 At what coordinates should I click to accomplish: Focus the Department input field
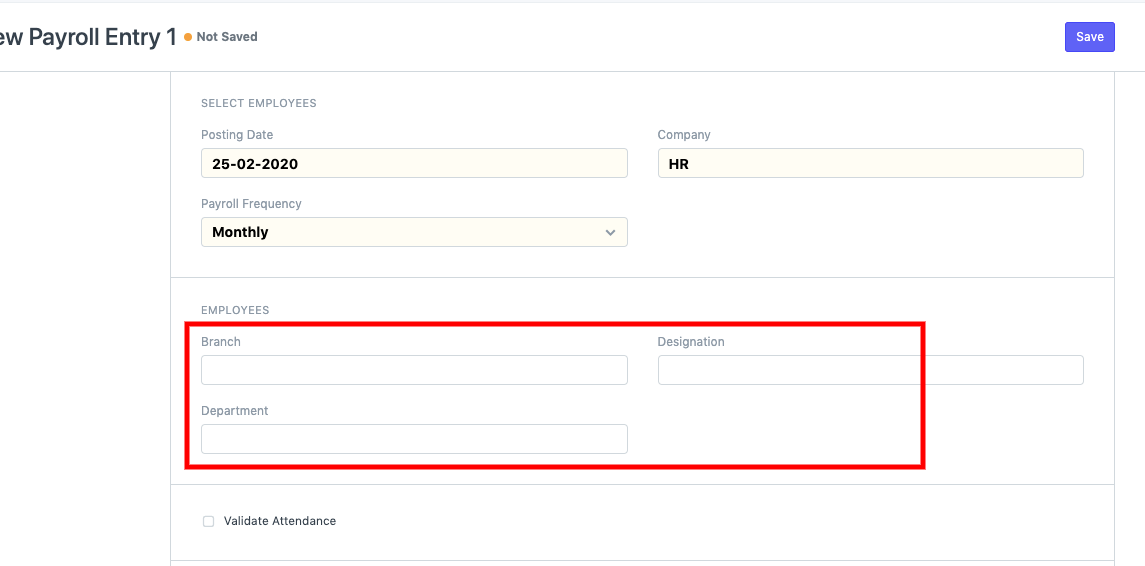point(413,439)
